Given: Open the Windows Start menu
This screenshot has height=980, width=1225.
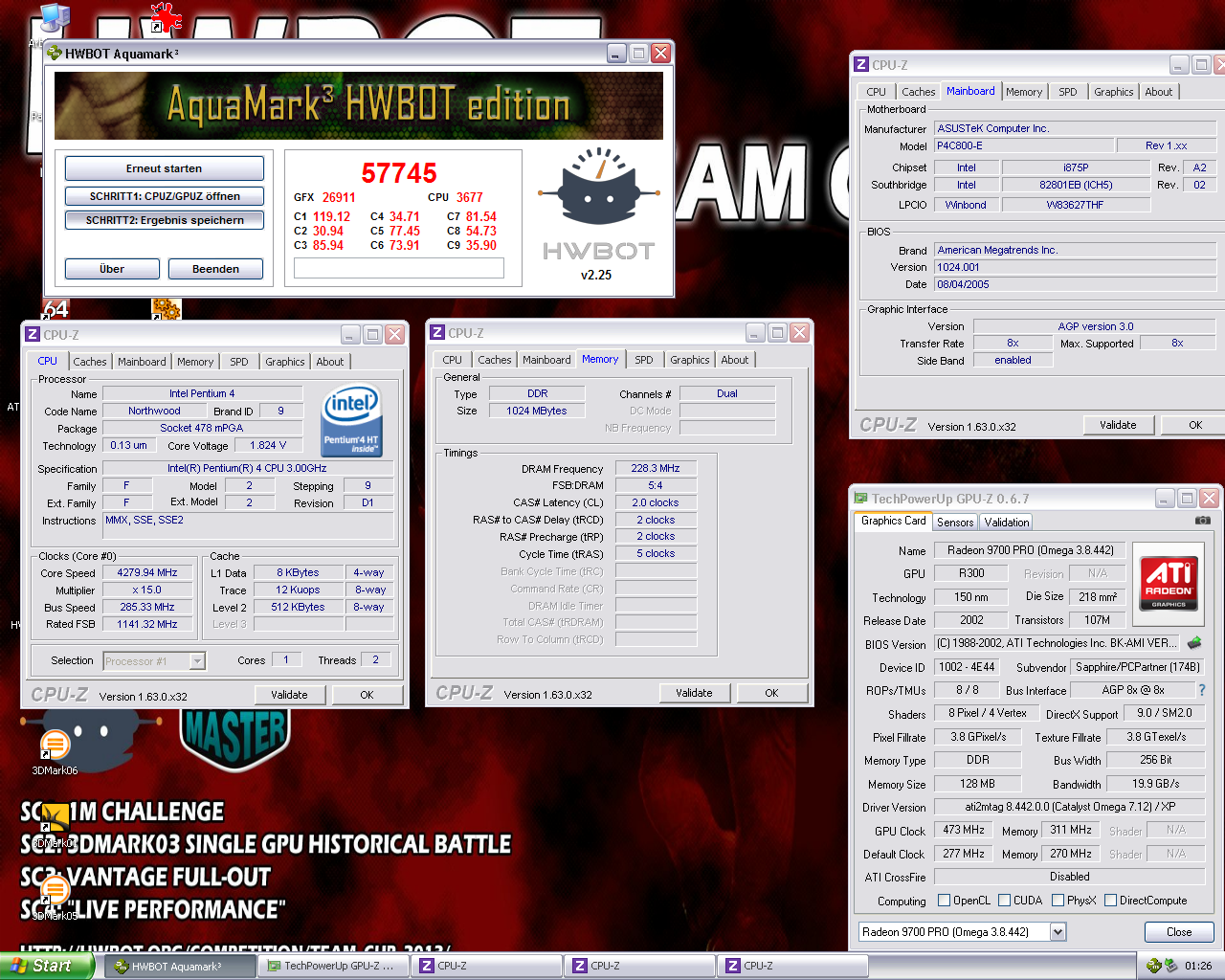Looking at the screenshot, I should 47,966.
